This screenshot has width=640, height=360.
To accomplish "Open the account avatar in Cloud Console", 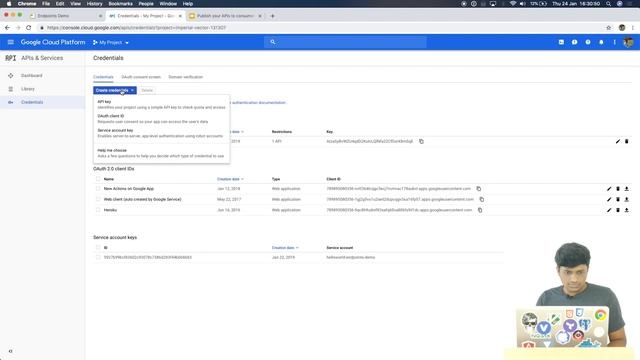I will click(629, 42).
